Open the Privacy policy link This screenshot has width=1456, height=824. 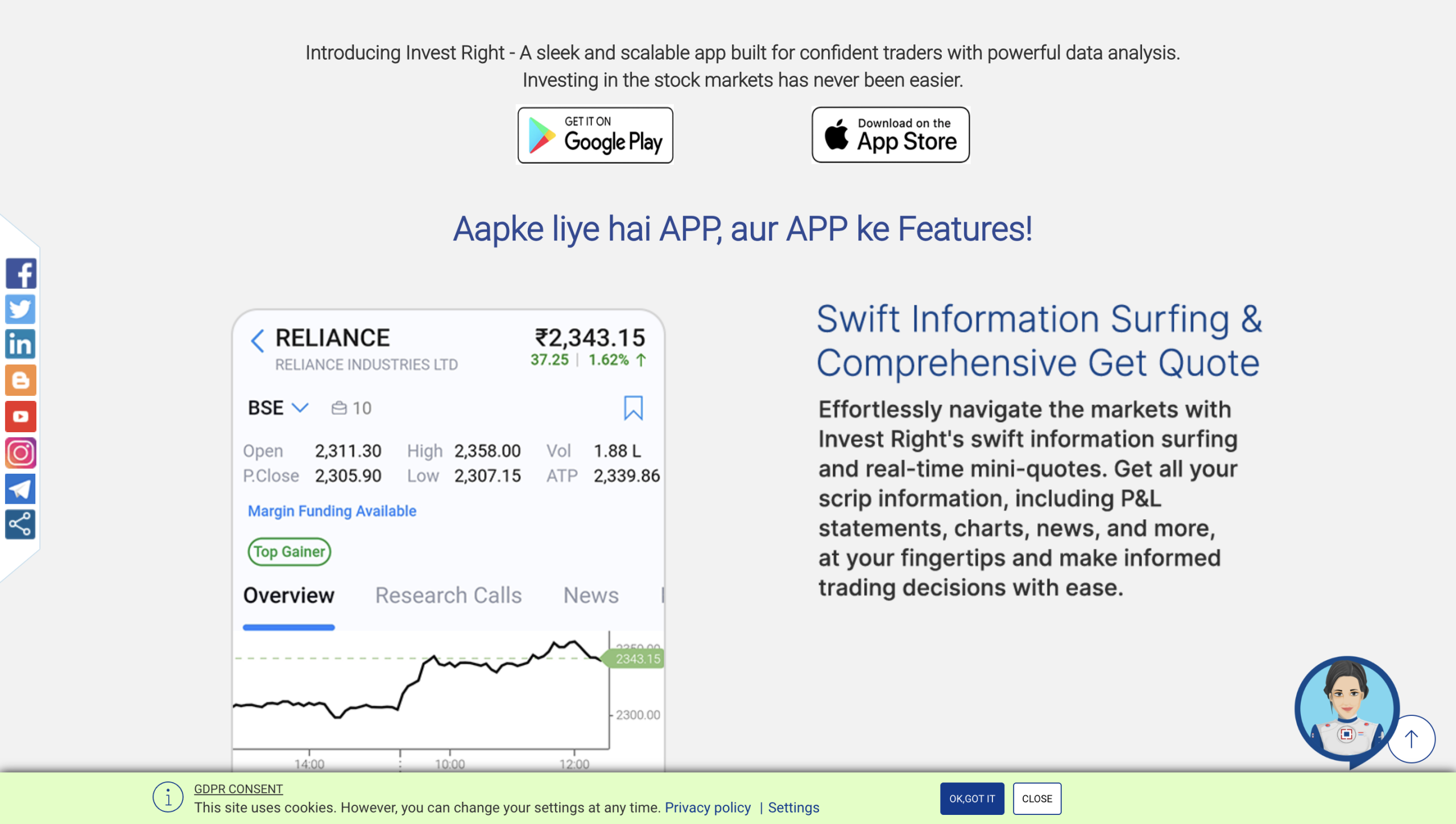point(708,808)
